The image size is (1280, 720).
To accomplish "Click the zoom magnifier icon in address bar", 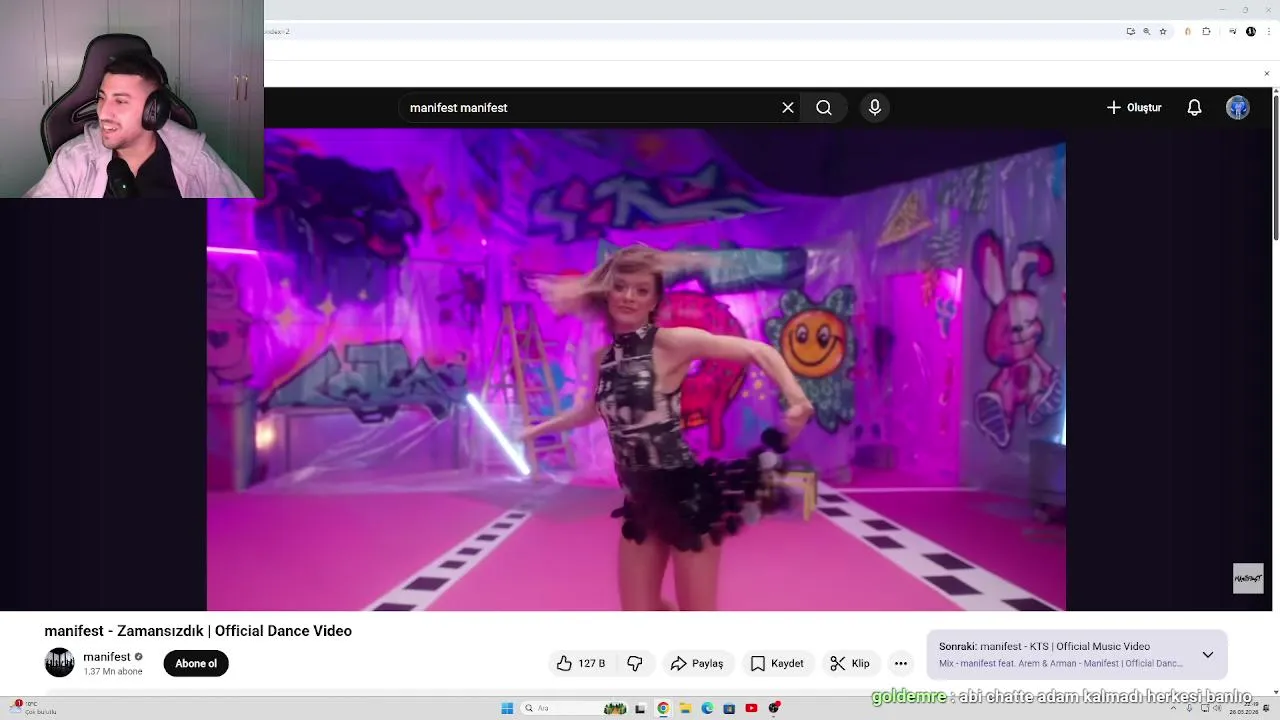I will pyautogui.click(x=1147, y=31).
